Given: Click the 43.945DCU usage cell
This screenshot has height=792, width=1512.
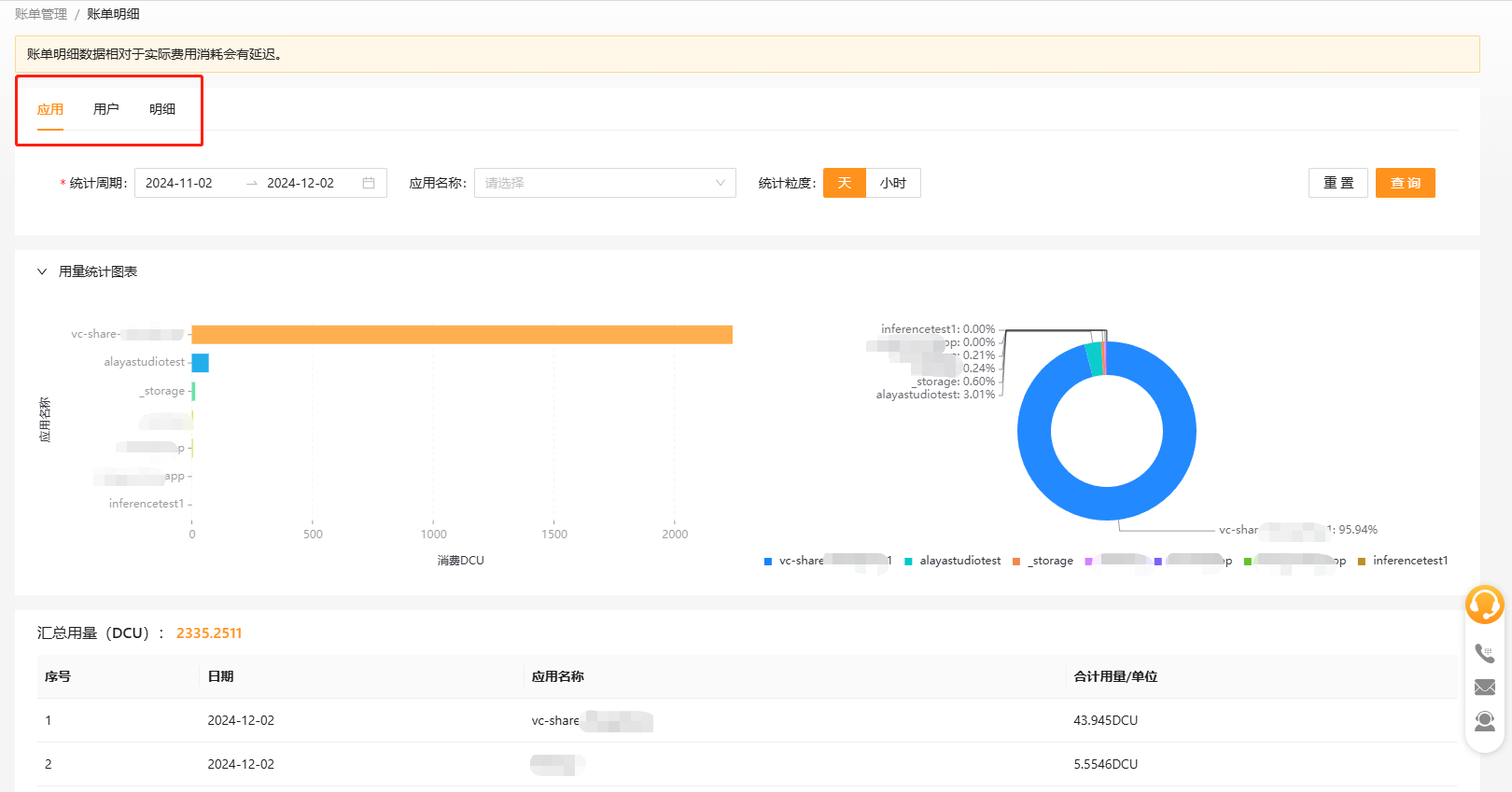Looking at the screenshot, I should (x=1105, y=720).
